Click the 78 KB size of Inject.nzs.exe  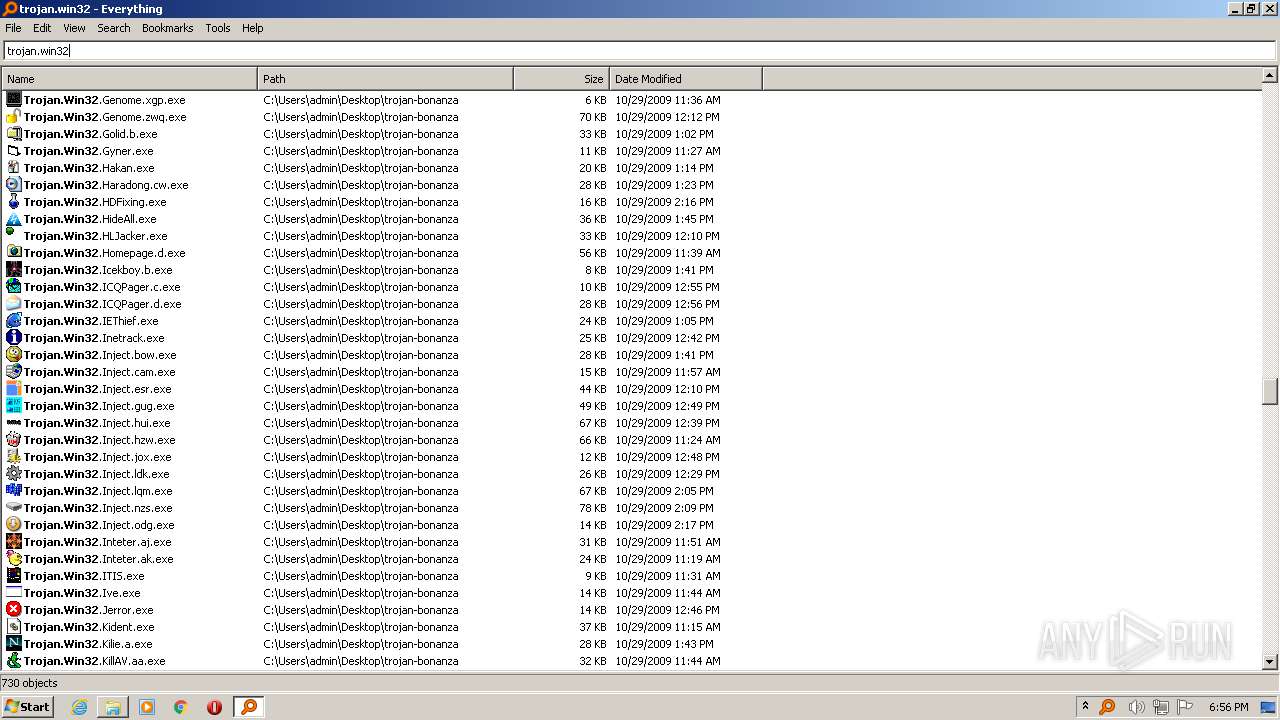(x=593, y=508)
